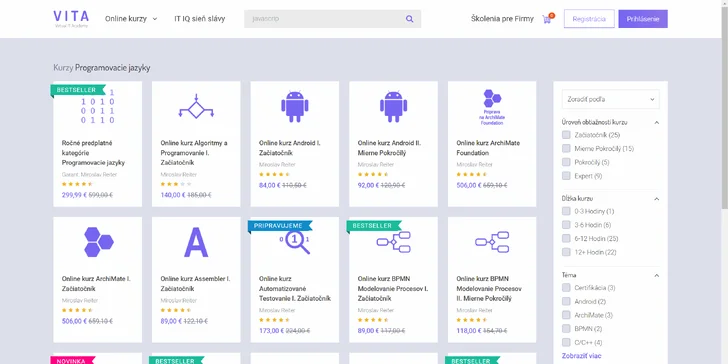Click the Prihlásenie button
Image resolution: width=728 pixels, height=364 pixels.
[643, 19]
